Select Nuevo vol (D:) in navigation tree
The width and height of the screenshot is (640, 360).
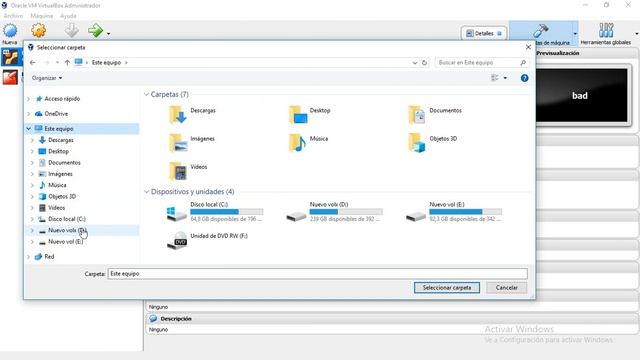[x=67, y=230]
